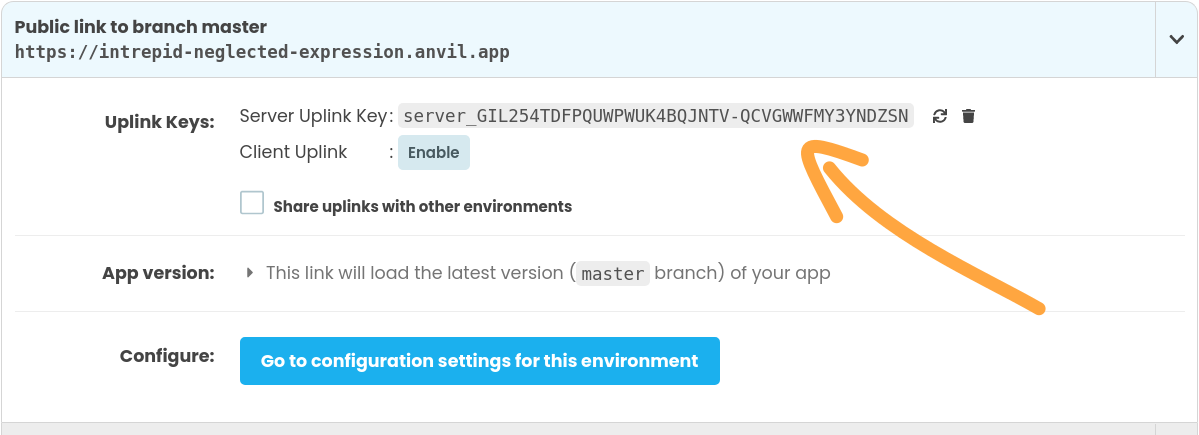The image size is (1199, 435).
Task: Tick the Share uplinks with other environments checkbox
Action: tap(252, 204)
